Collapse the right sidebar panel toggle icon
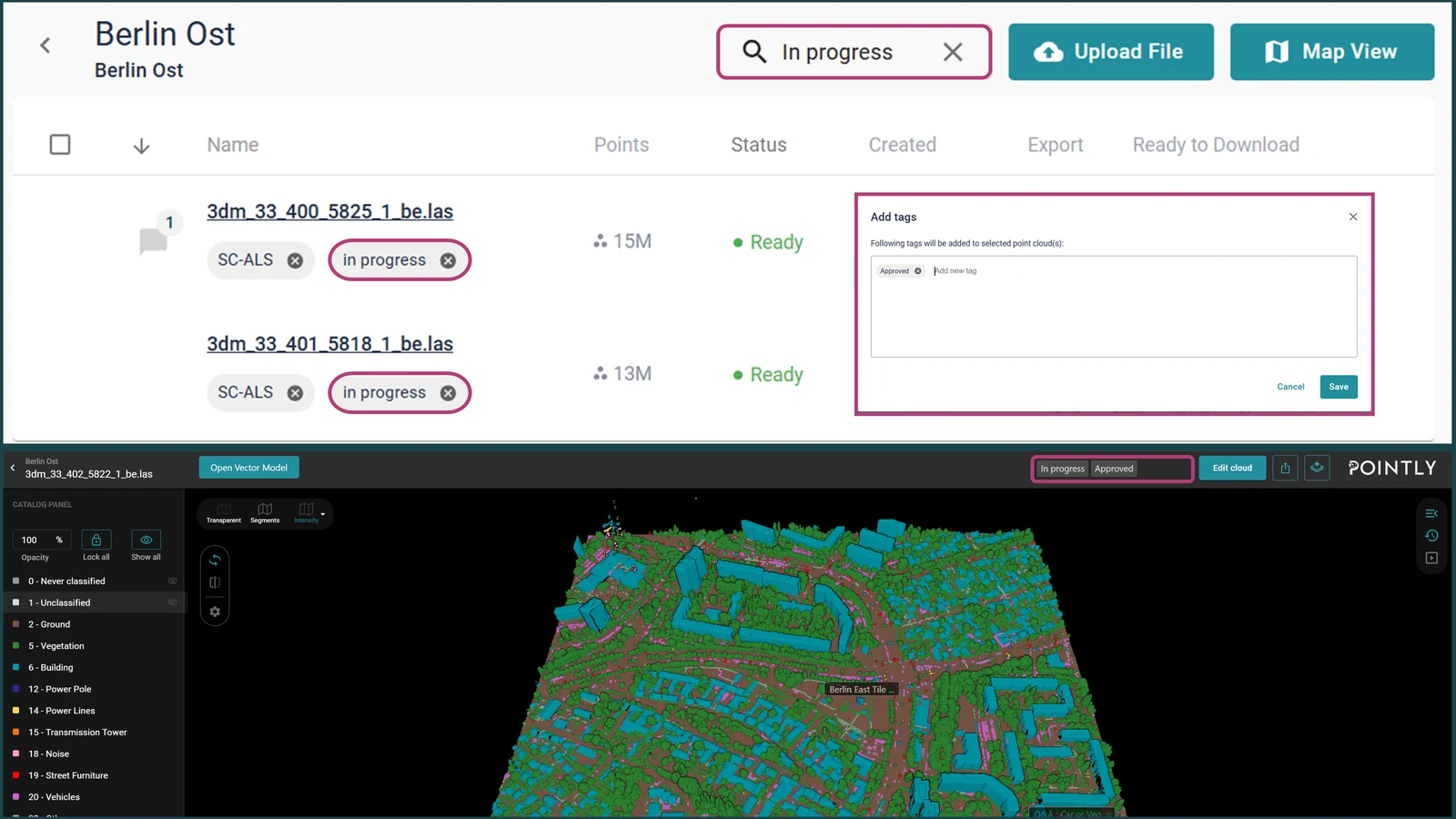1456x819 pixels. tap(1431, 513)
